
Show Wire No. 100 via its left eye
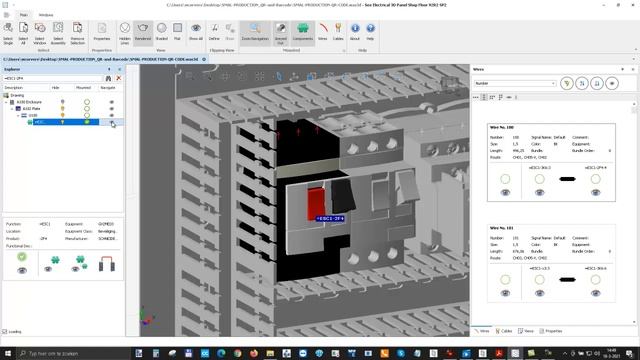pos(505,193)
